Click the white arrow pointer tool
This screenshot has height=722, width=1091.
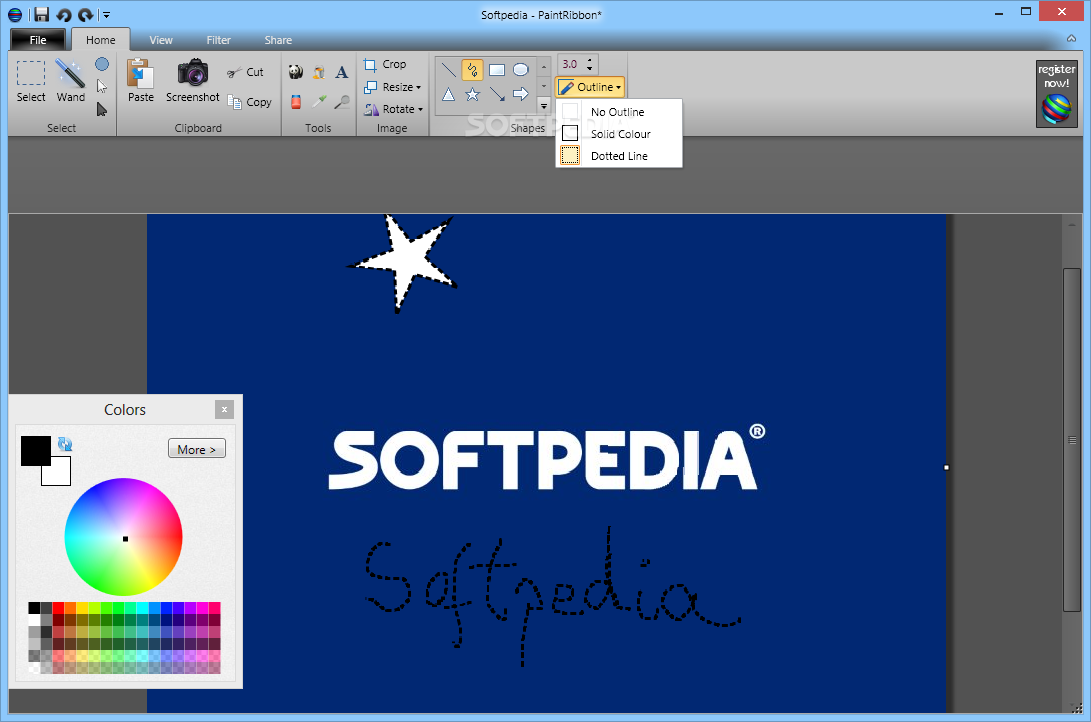coord(102,86)
